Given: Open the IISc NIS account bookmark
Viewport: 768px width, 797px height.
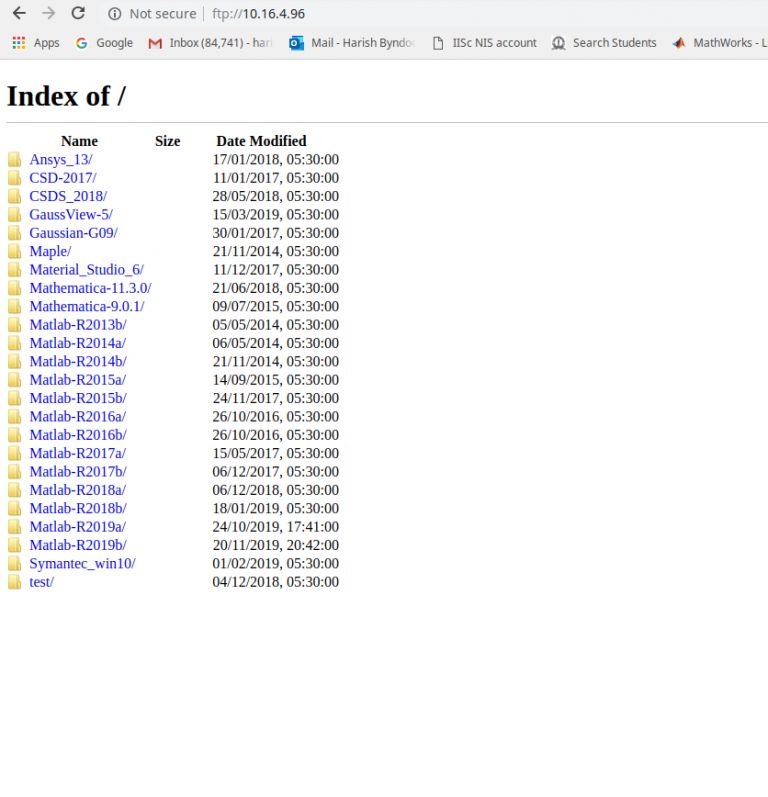Looking at the screenshot, I should [484, 43].
